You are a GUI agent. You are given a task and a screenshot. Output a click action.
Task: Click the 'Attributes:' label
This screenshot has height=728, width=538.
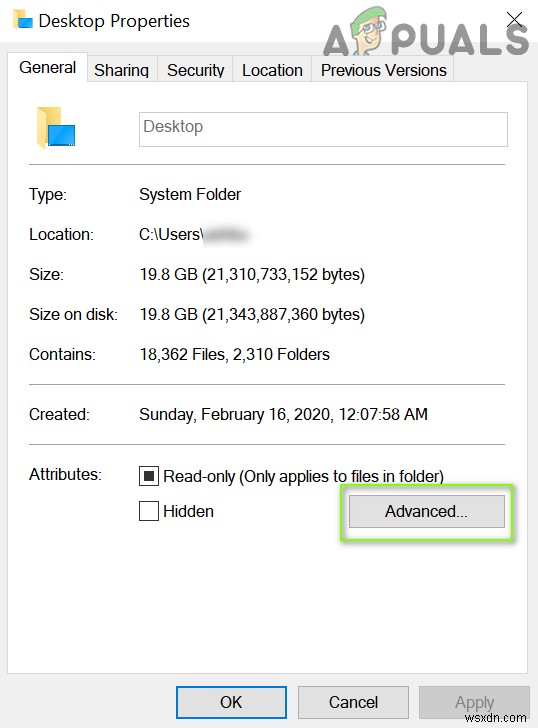coord(65,474)
